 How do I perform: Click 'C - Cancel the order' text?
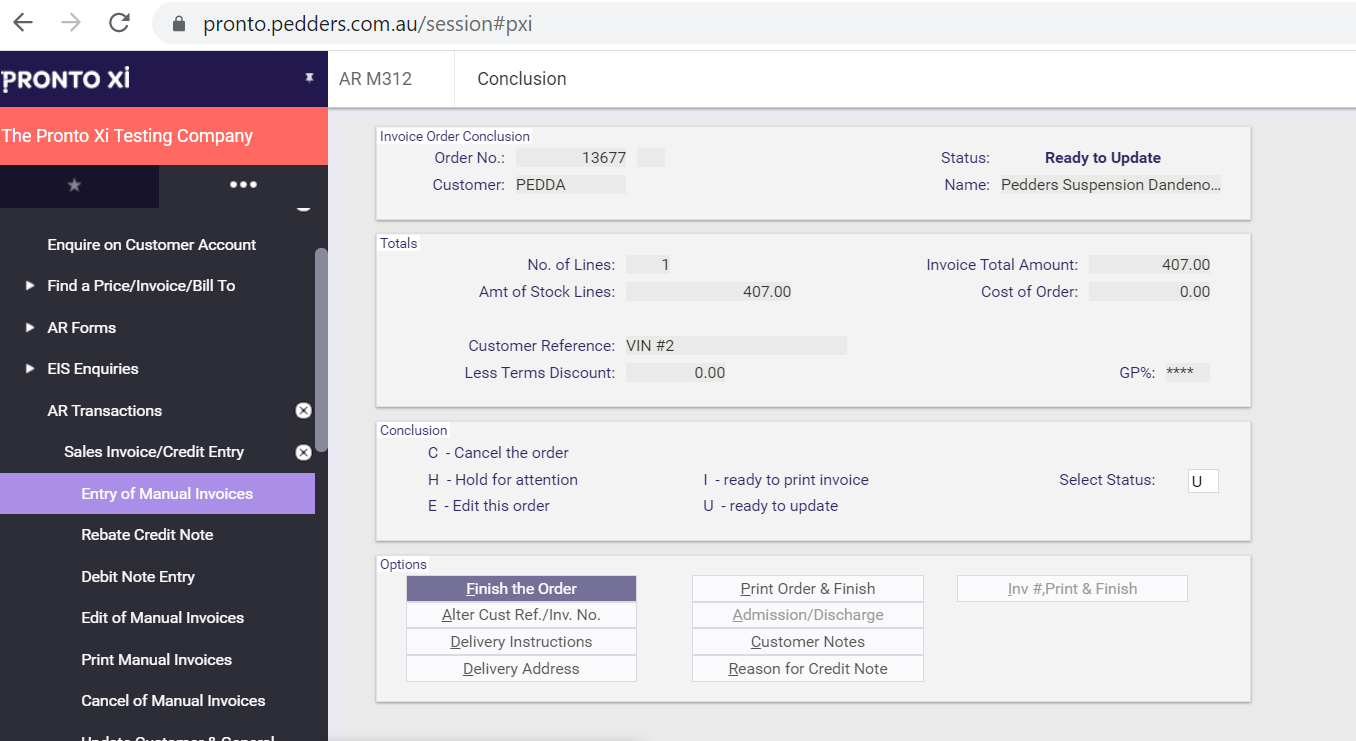[x=499, y=453]
